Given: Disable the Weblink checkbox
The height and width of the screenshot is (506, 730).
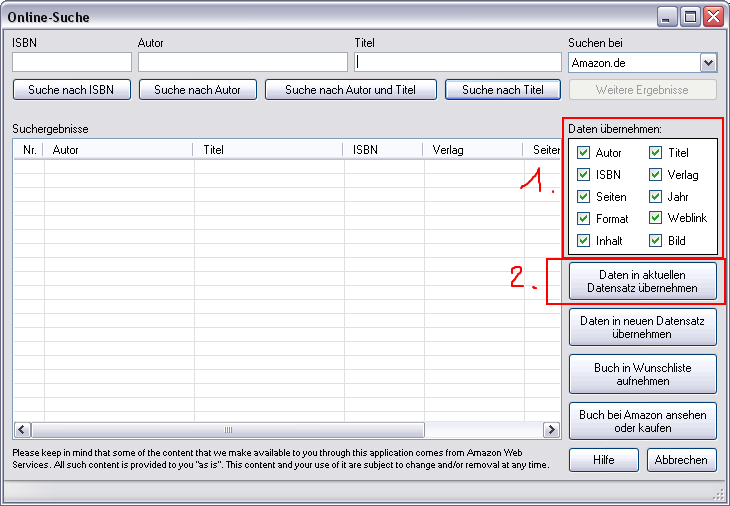Looking at the screenshot, I should [656, 218].
